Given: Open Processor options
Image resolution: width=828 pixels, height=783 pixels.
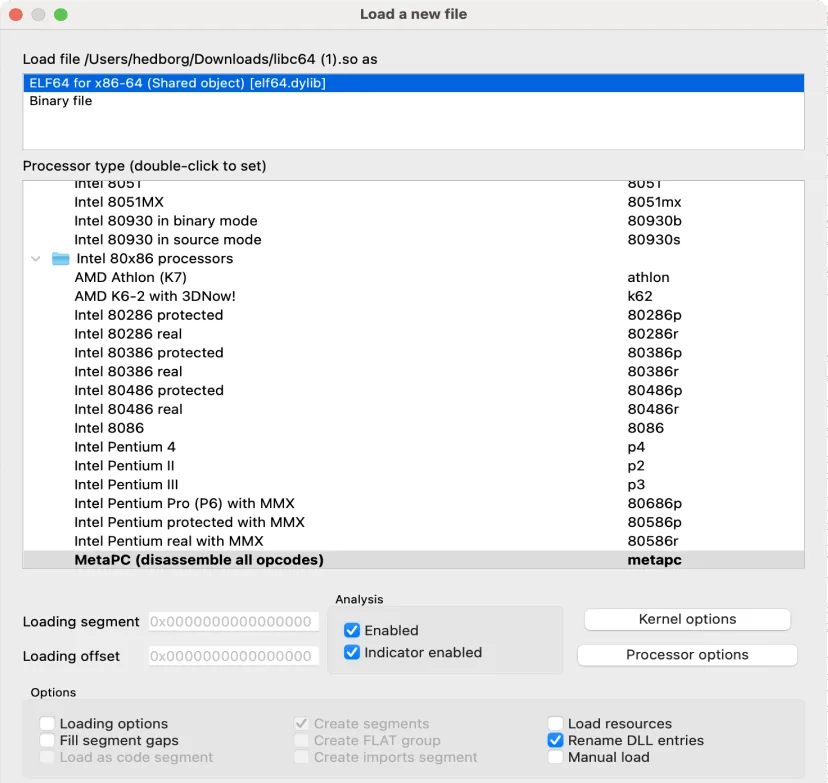Looking at the screenshot, I should pos(687,655).
